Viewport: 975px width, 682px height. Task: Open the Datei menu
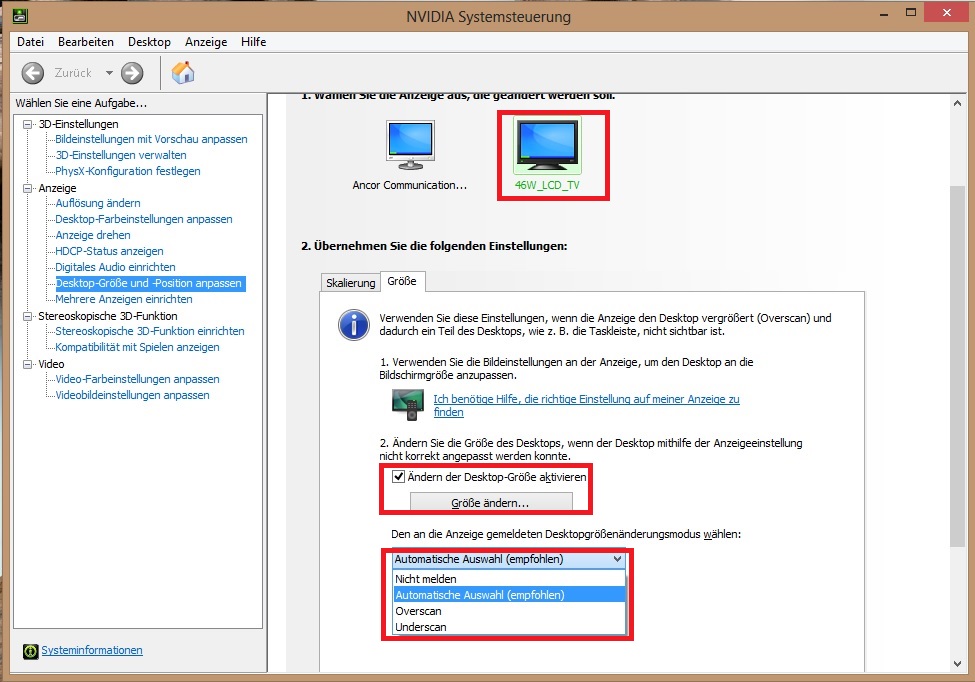coord(30,42)
